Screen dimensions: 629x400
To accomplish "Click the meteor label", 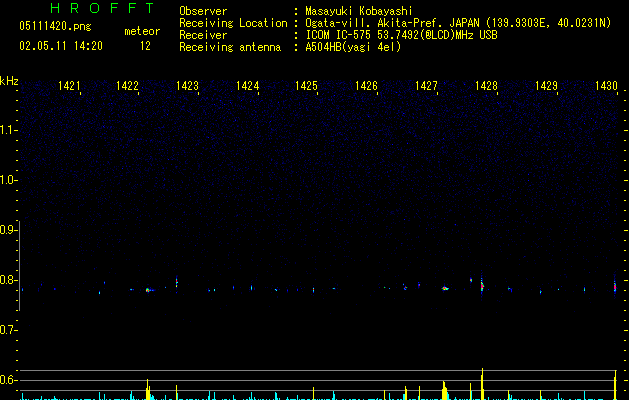I will tap(142, 31).
